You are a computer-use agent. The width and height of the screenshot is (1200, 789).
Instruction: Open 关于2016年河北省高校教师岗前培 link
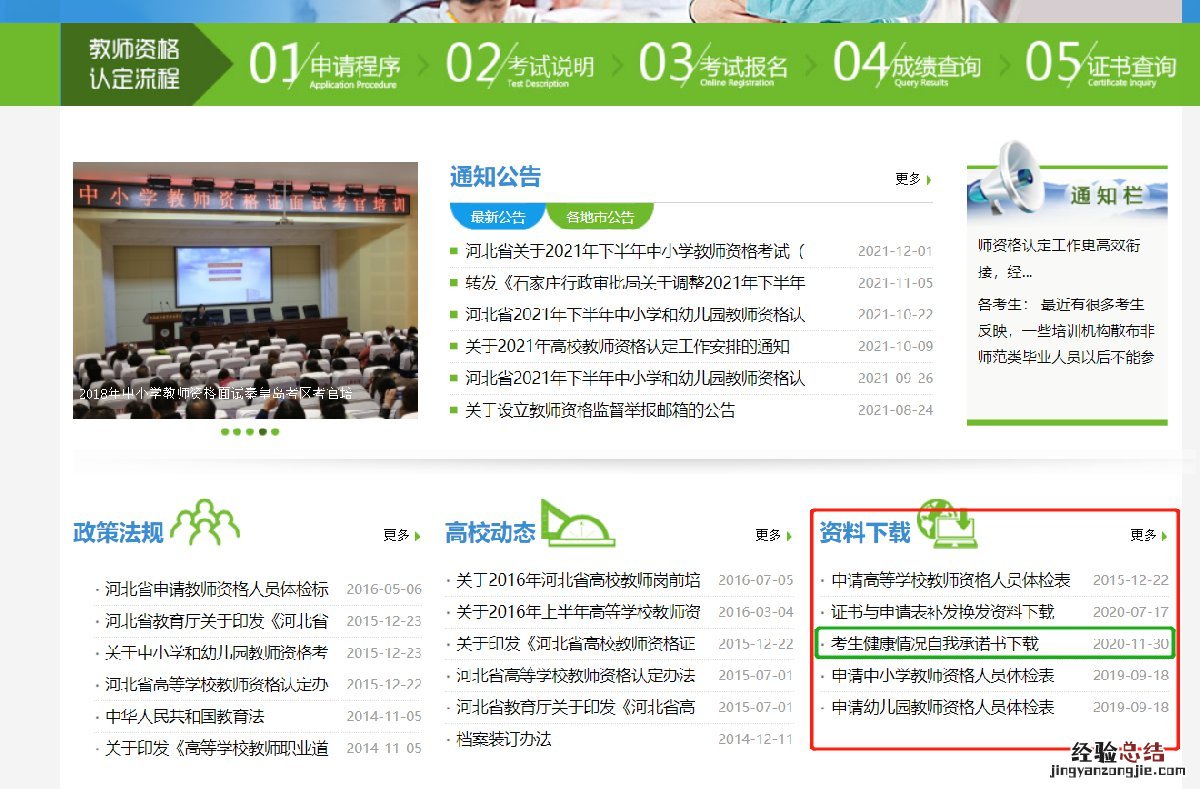point(578,580)
